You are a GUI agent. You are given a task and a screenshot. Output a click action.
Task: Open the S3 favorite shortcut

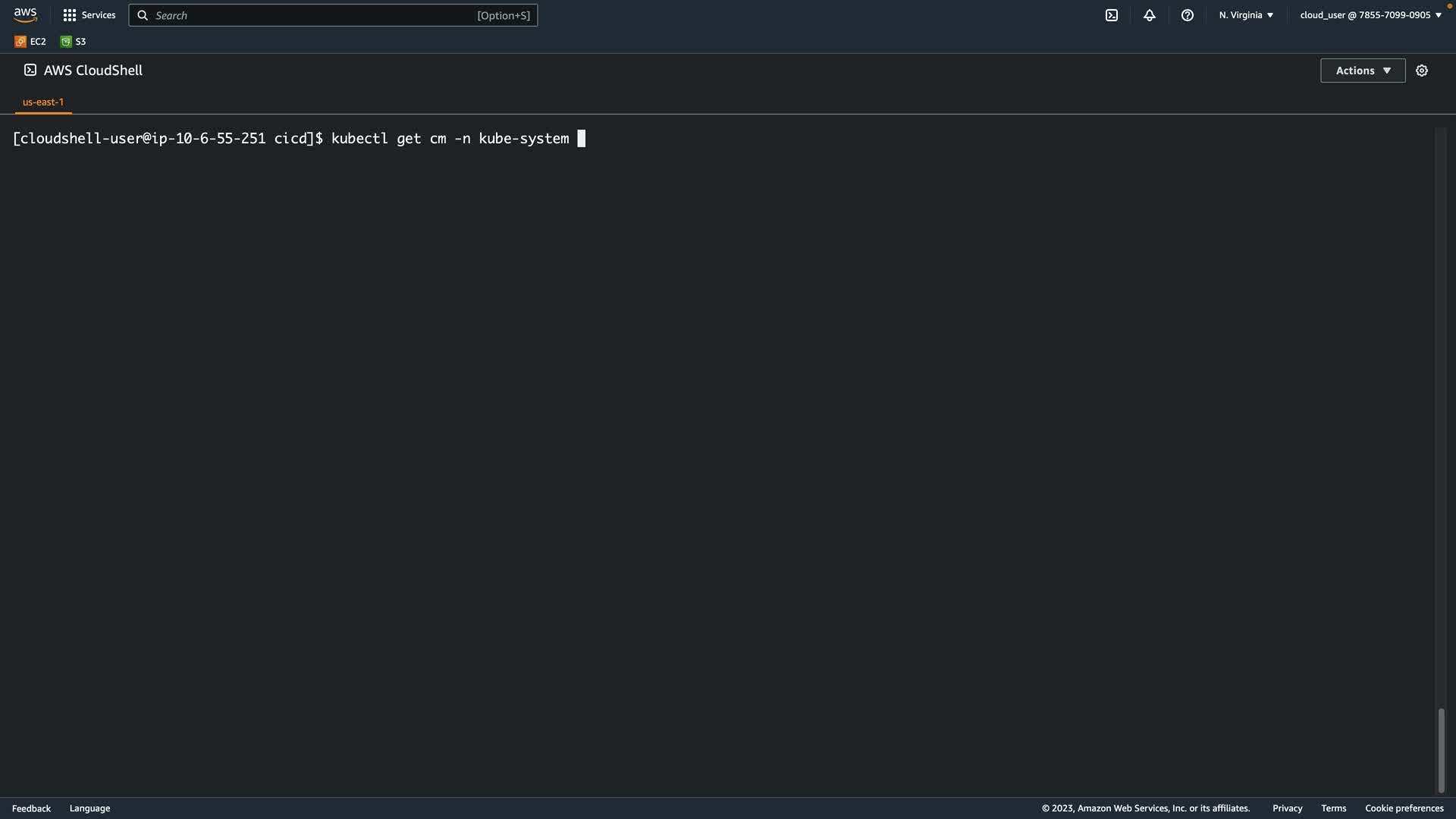(74, 42)
